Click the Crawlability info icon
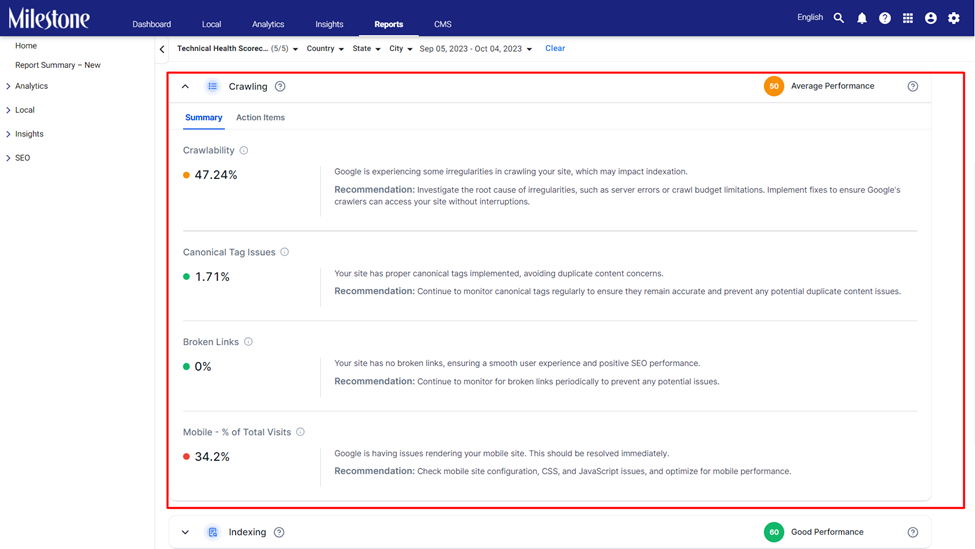975x549 pixels. click(244, 150)
